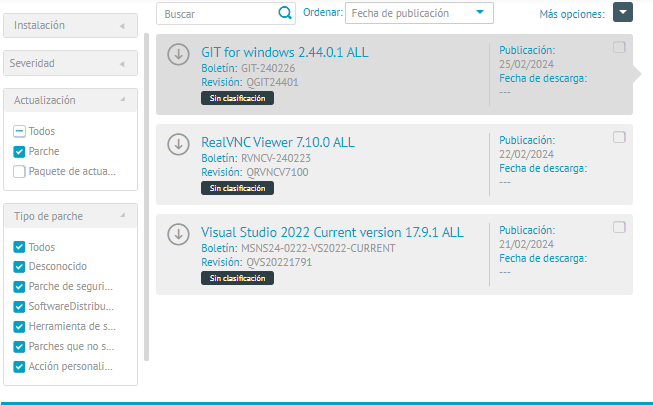This screenshot has height=405, width=653.
Task: Click Sin clasificación badge on RealVNC entry
Action: click(x=237, y=188)
